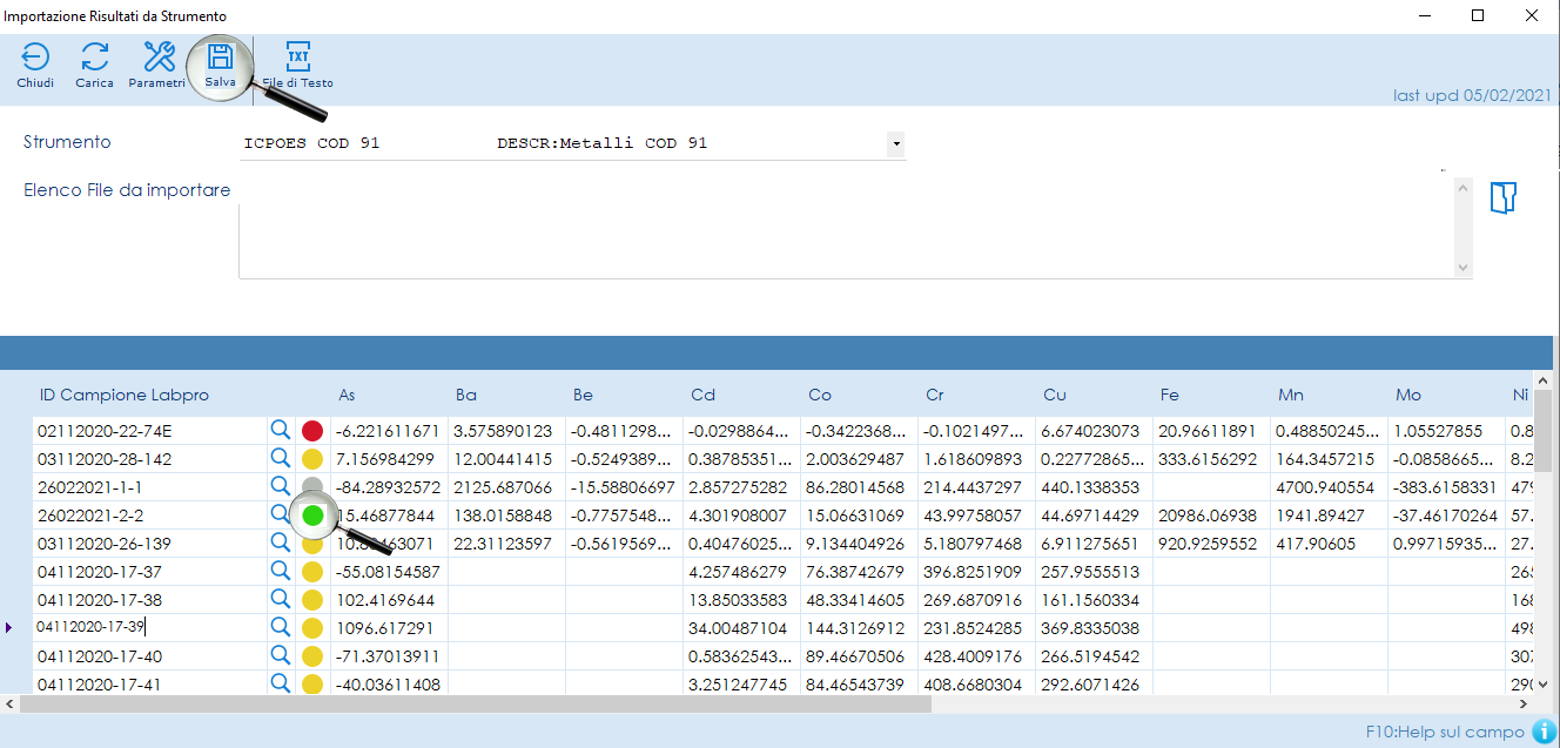Click the Strumento combo box showing ICPOES COD 91
1560x748 pixels.
tap(573, 144)
